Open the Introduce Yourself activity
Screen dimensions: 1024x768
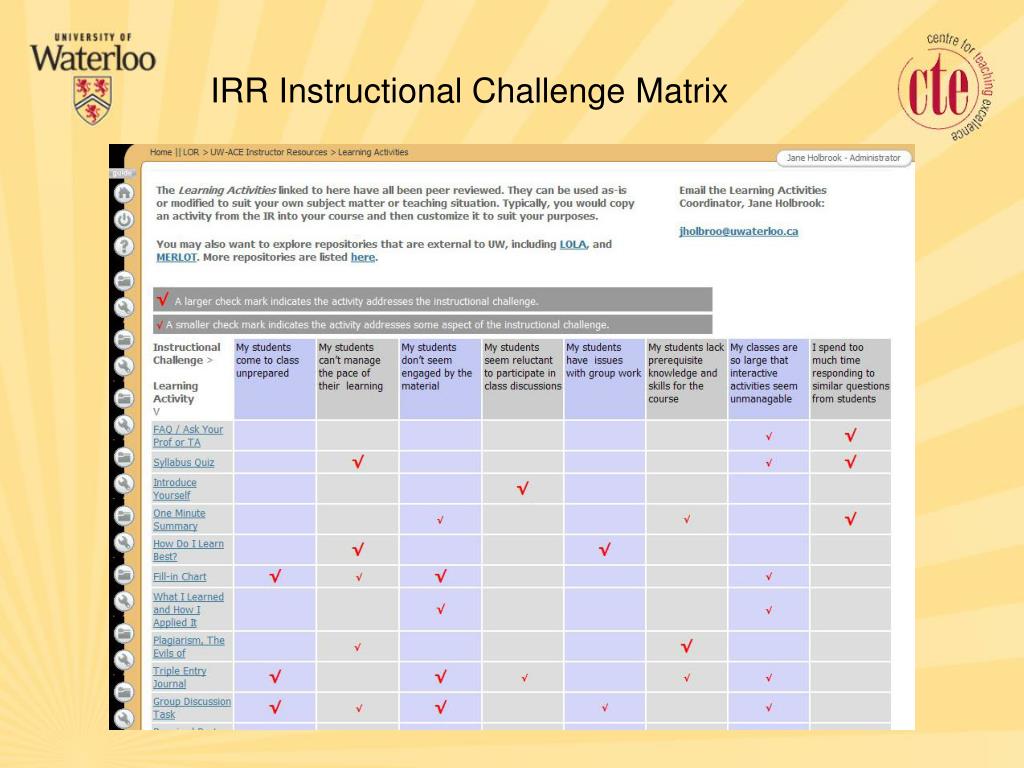[174, 488]
